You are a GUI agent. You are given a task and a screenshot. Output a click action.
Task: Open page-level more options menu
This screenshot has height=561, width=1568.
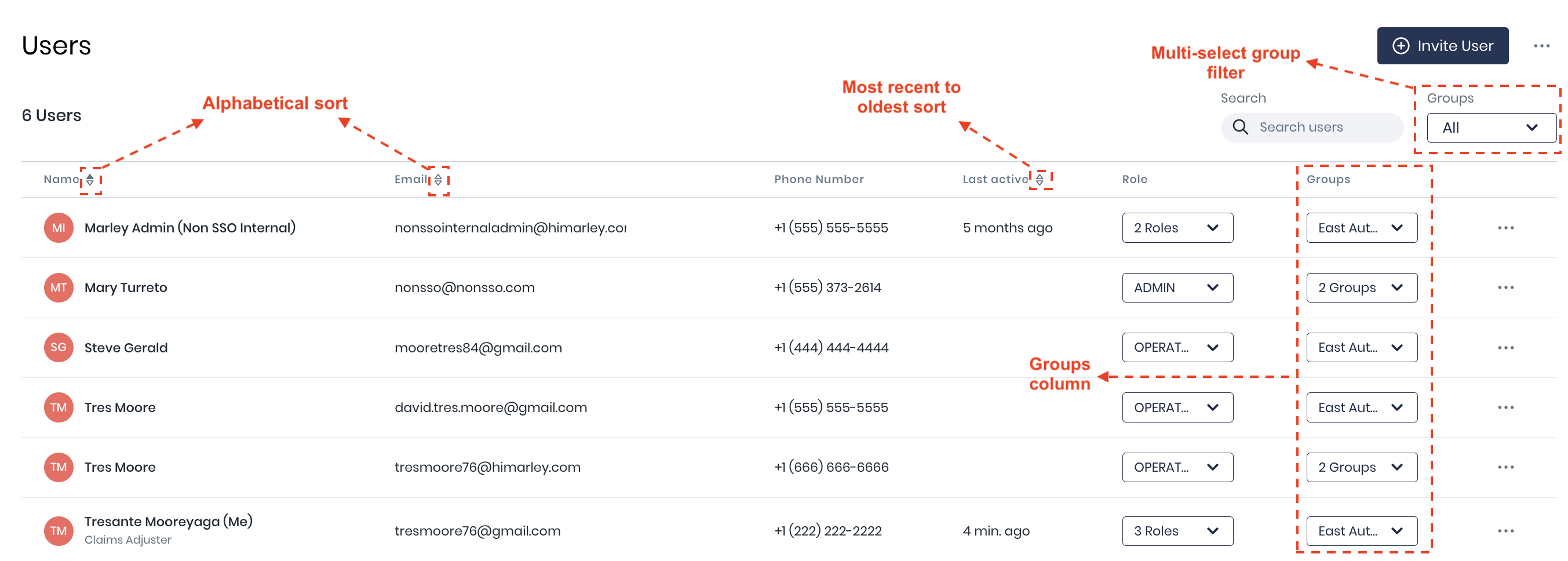(x=1541, y=46)
